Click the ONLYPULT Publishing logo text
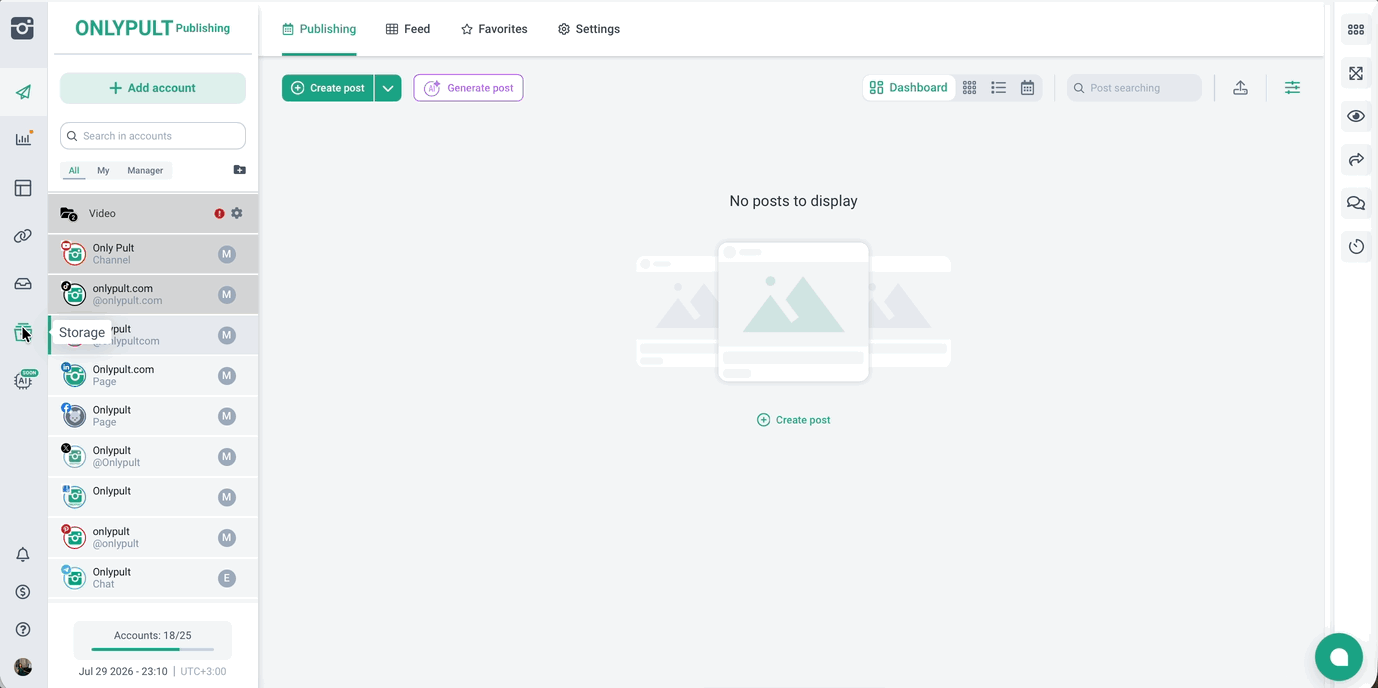The width and height of the screenshot is (1378, 688). click(152, 28)
